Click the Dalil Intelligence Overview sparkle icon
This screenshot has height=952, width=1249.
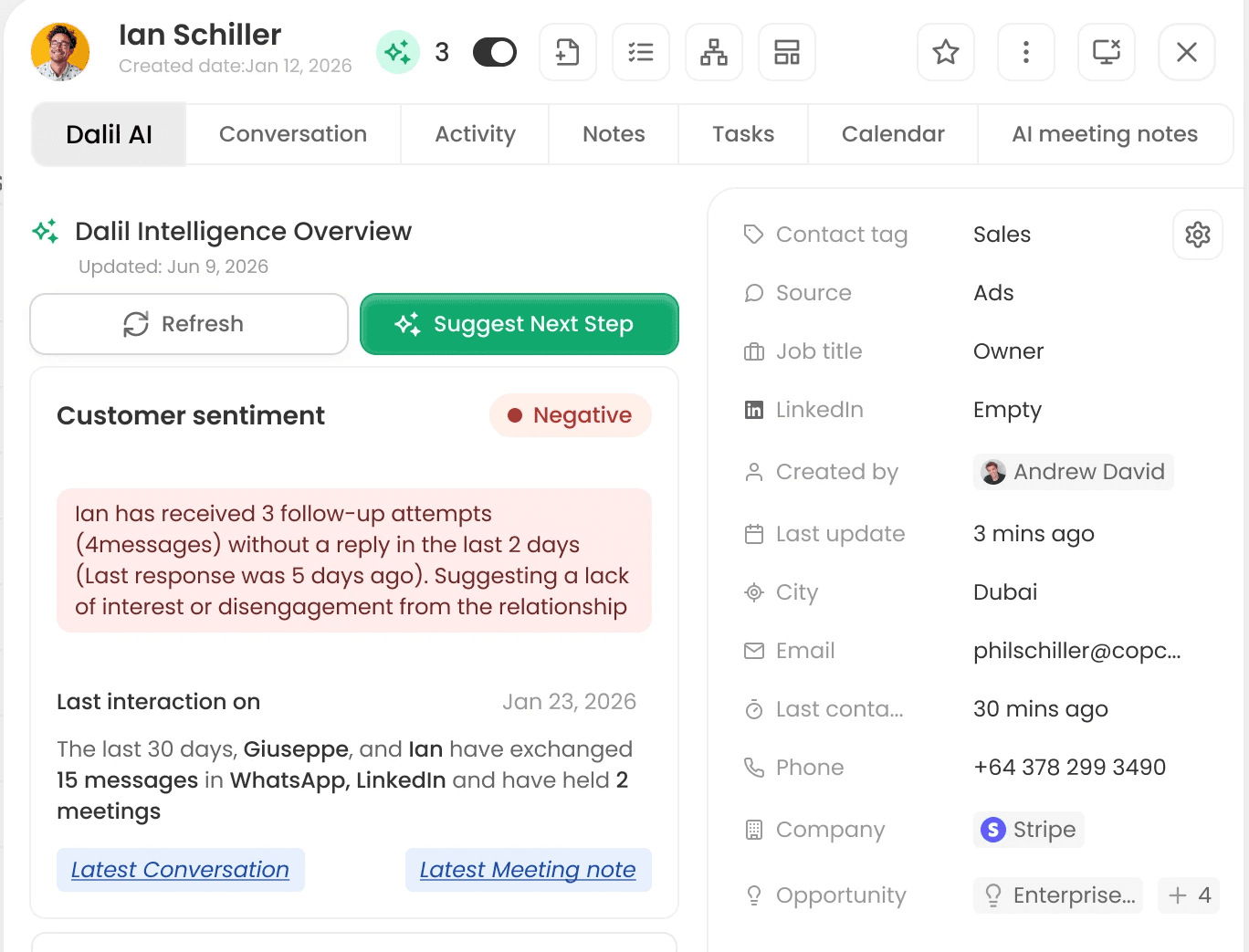(46, 231)
